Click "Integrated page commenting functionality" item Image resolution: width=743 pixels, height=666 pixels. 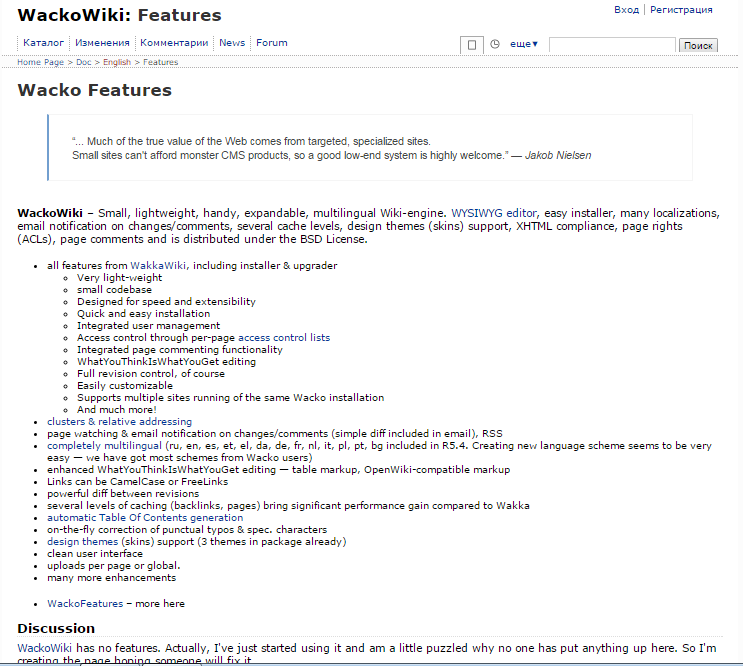click(180, 350)
